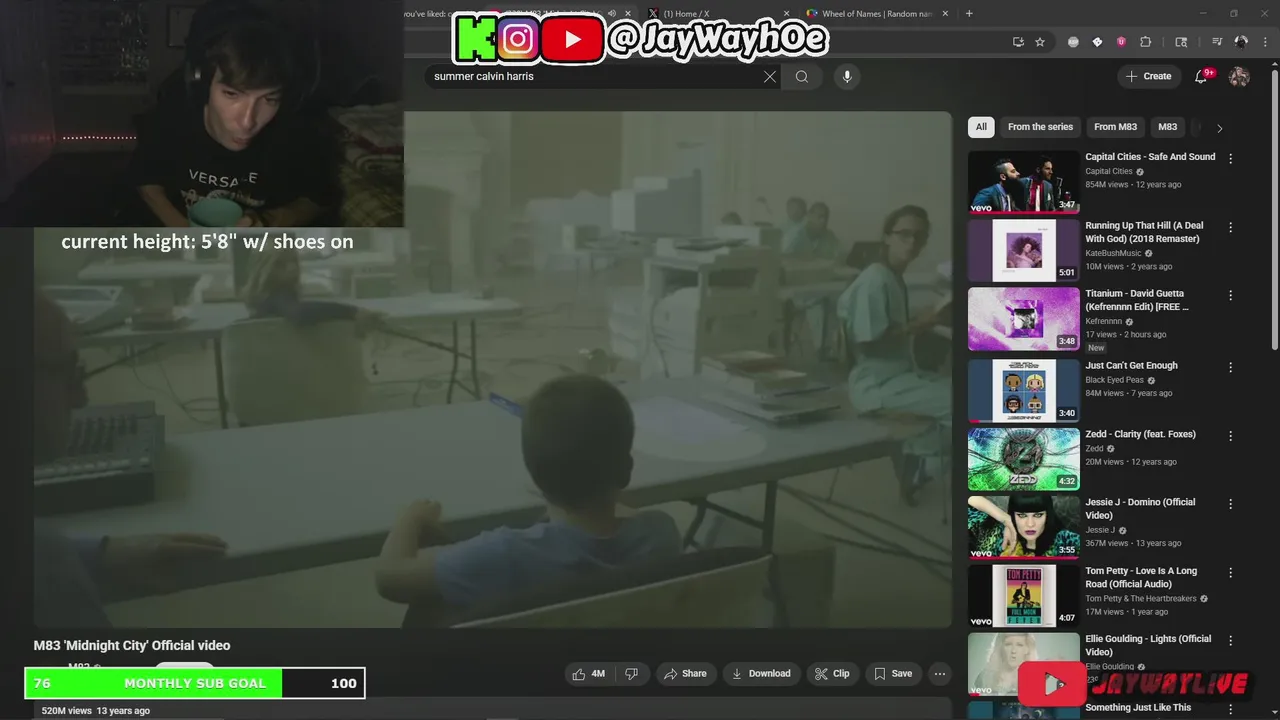Like the Midnight City video
Screen dimensions: 1280x720
588,674
